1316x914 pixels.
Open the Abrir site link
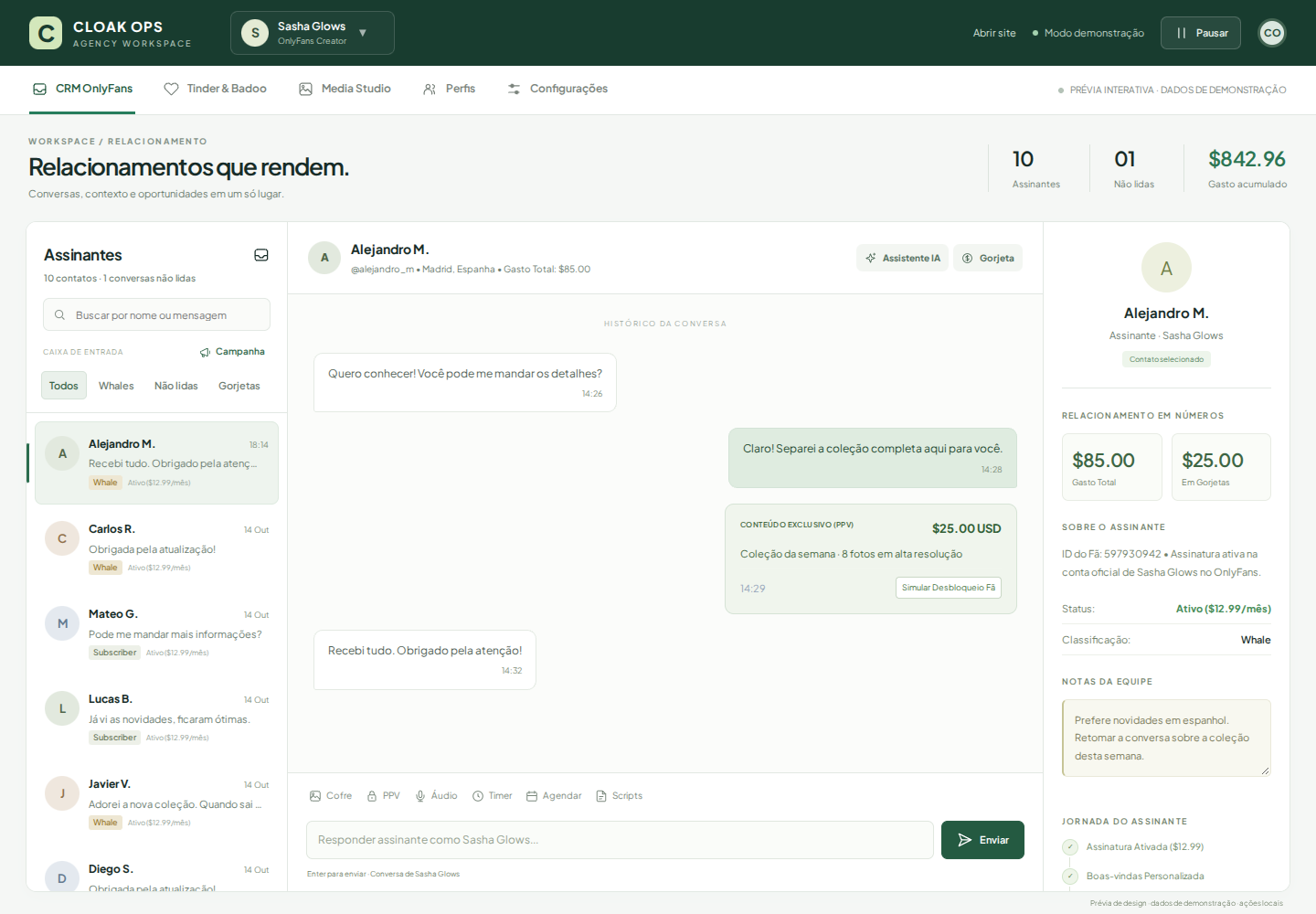click(994, 33)
